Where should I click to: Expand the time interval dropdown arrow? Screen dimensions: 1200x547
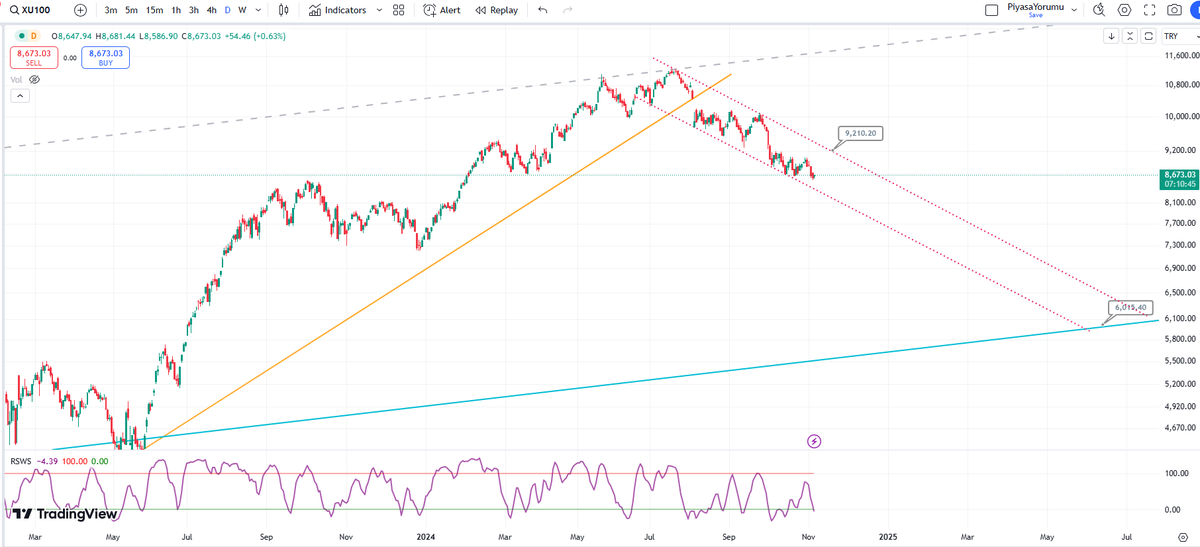tap(259, 10)
